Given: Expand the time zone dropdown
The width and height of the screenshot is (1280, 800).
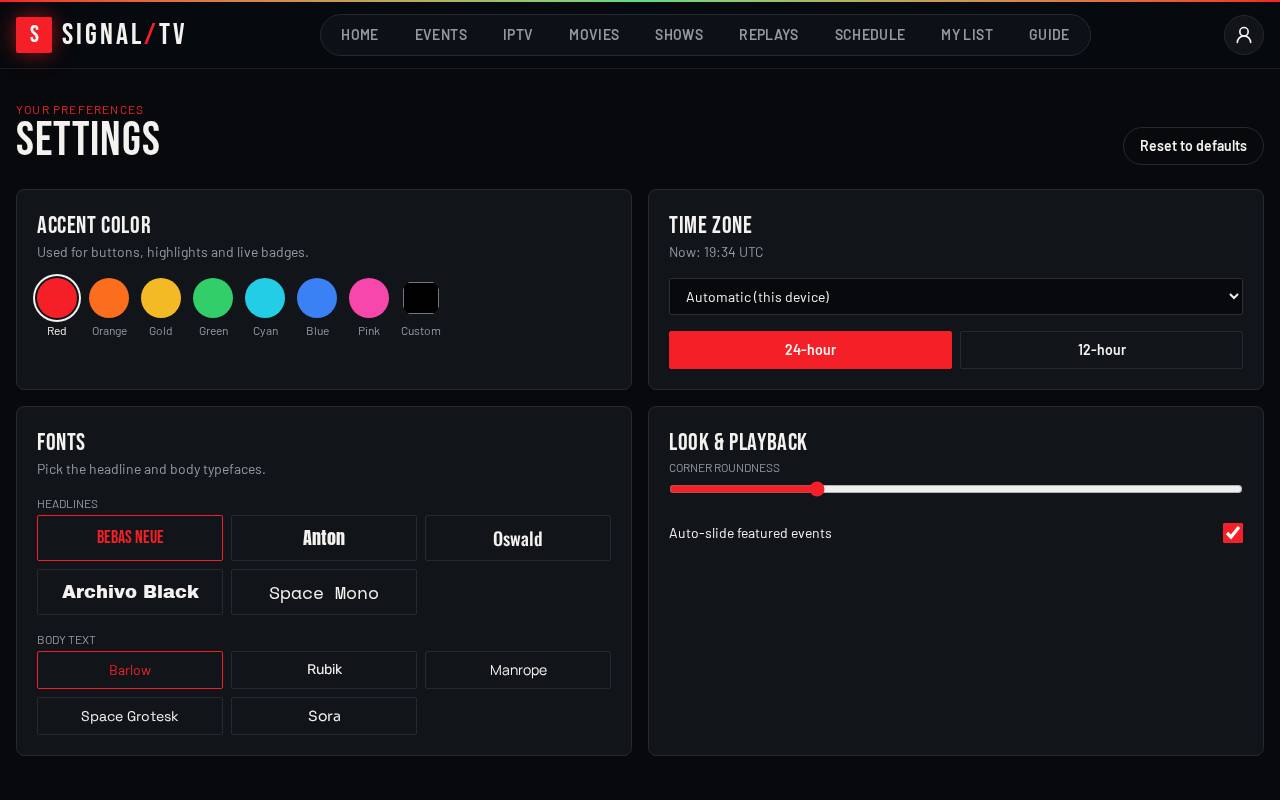Looking at the screenshot, I should 956,297.
